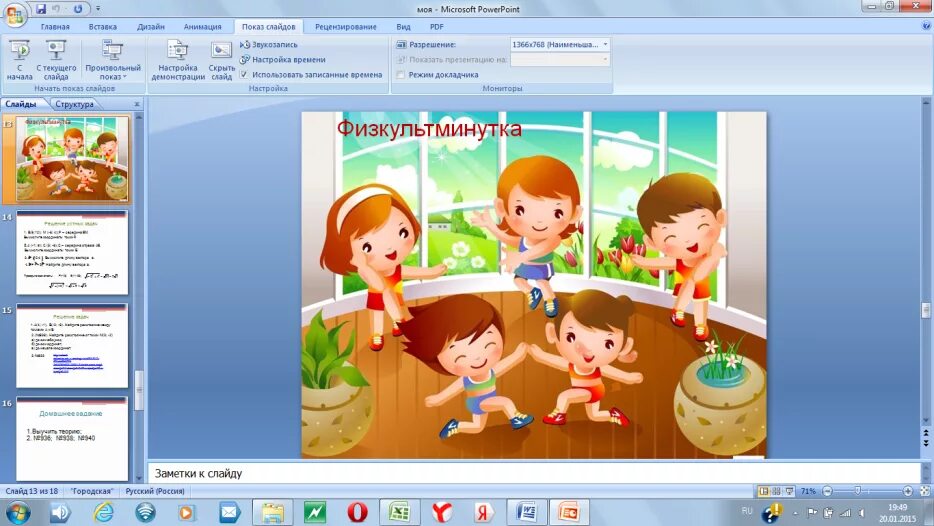Open Произвольный показ custom show dropdown
The image size is (934, 526).
point(113,60)
